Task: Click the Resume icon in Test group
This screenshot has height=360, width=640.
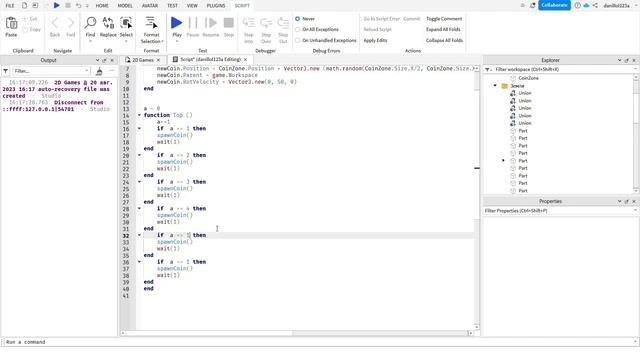Action: tap(211, 23)
